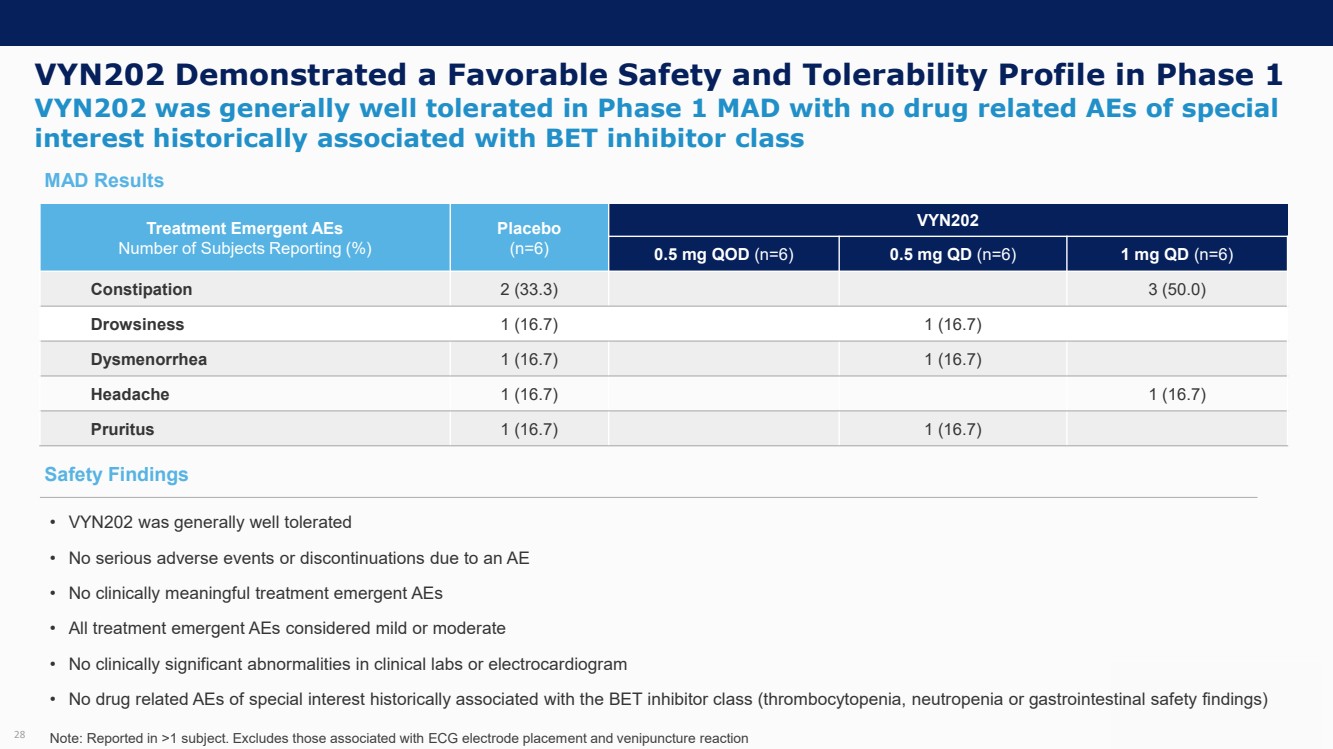The width and height of the screenshot is (1333, 749).
Task: Click the Treatment Emergent AEs header cell
Action: [x=245, y=238]
